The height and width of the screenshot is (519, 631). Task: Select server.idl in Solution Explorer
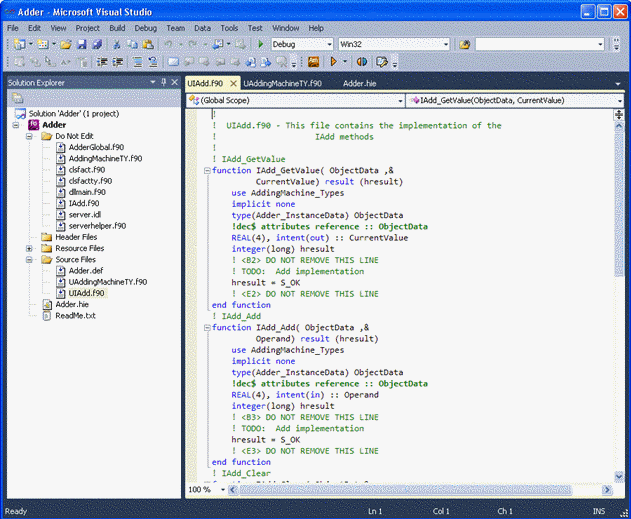[85, 215]
